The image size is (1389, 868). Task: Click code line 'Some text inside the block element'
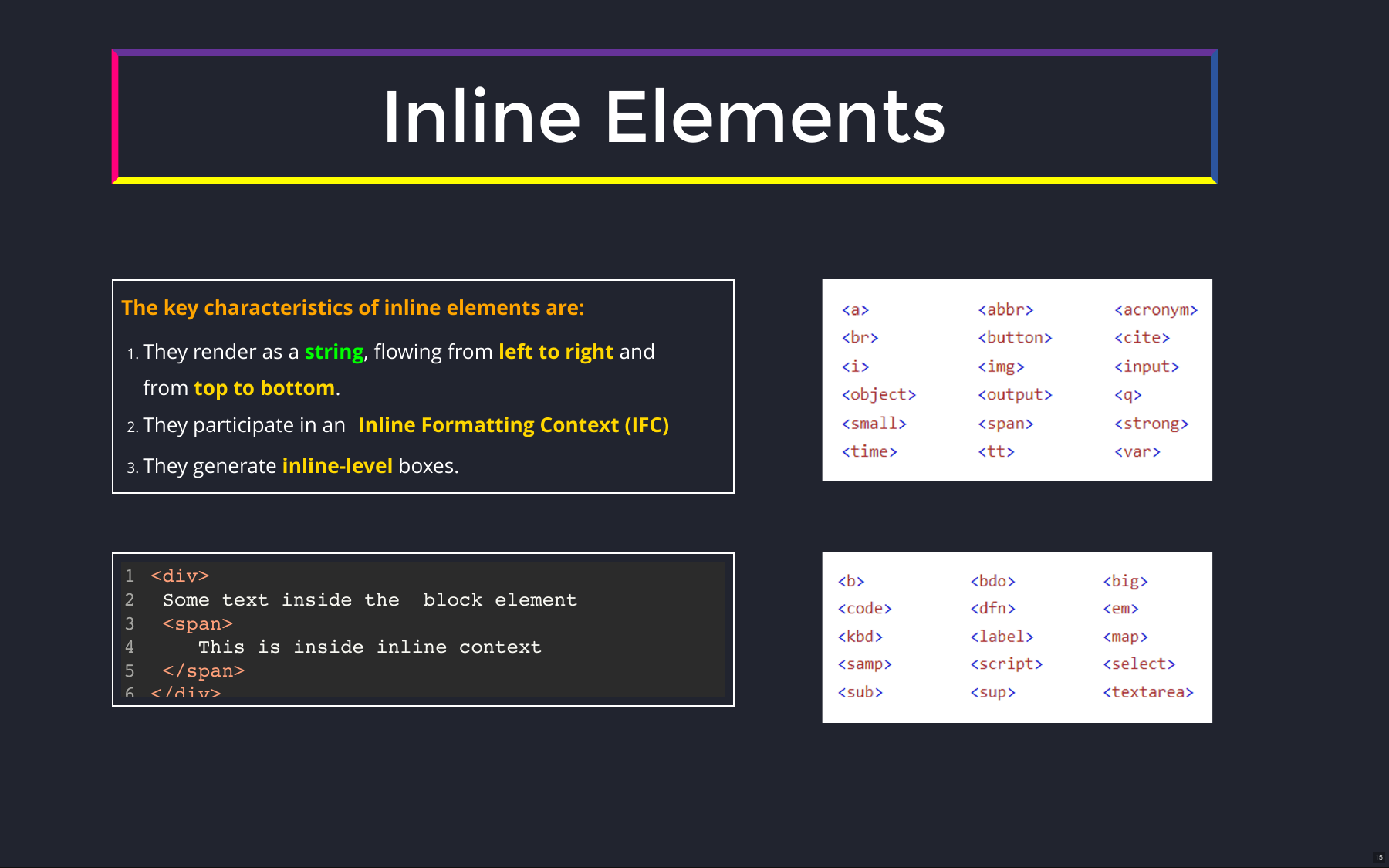tap(370, 599)
